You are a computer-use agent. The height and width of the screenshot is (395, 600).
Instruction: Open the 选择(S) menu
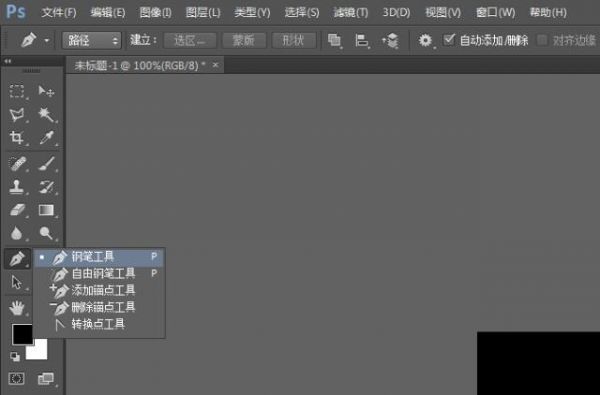tap(302, 13)
